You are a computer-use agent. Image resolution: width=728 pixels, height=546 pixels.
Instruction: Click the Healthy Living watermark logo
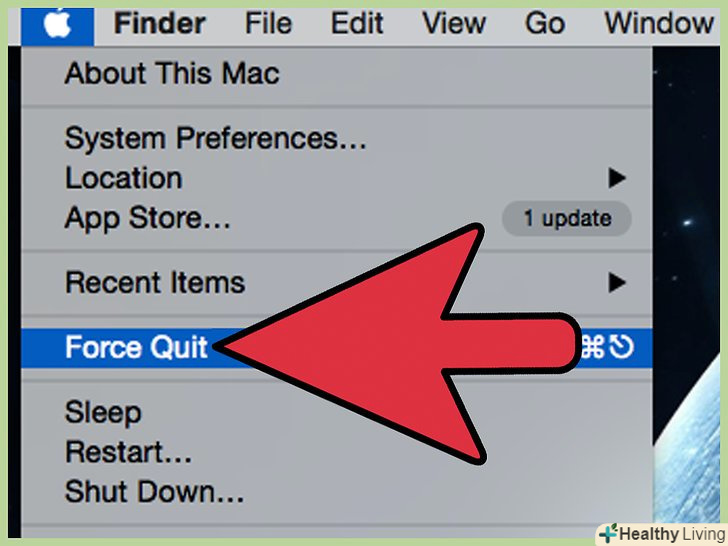tap(661, 534)
